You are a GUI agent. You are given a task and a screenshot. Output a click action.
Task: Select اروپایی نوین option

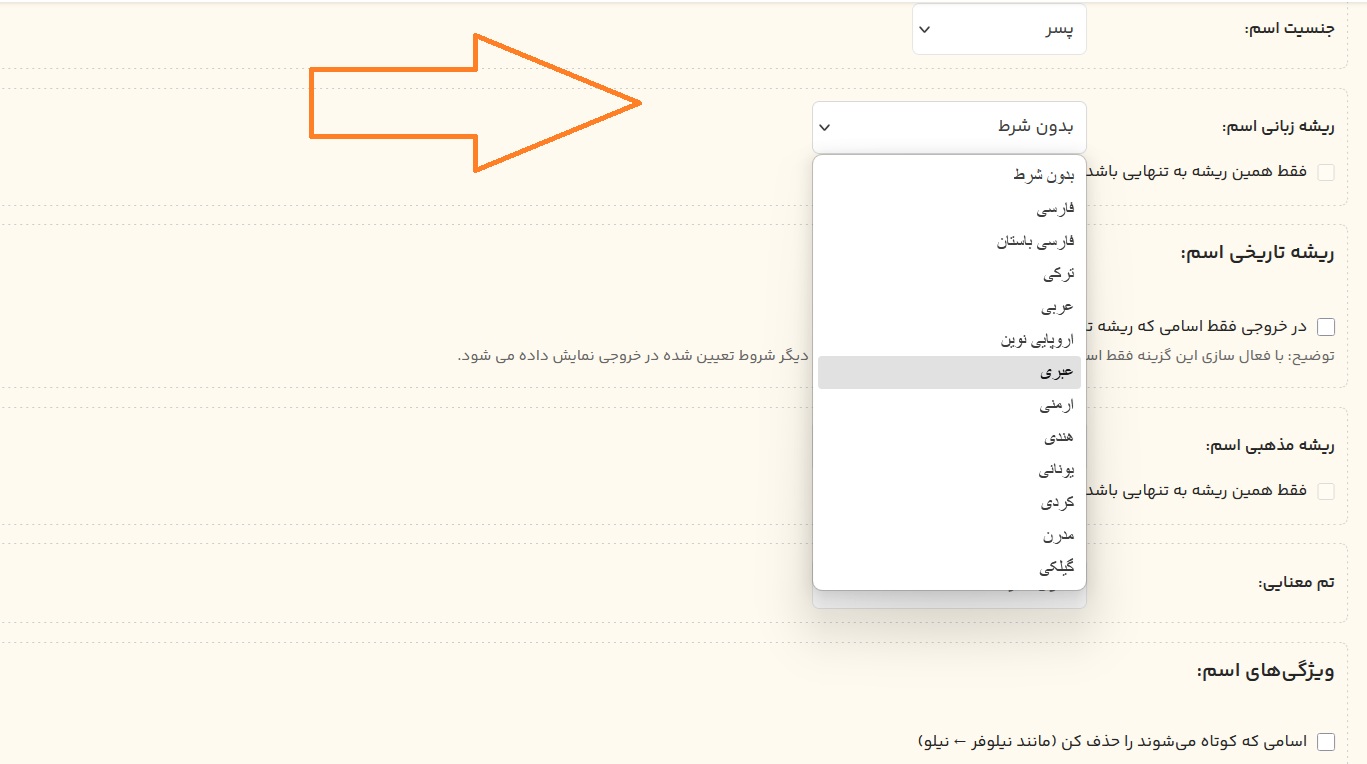coord(949,340)
